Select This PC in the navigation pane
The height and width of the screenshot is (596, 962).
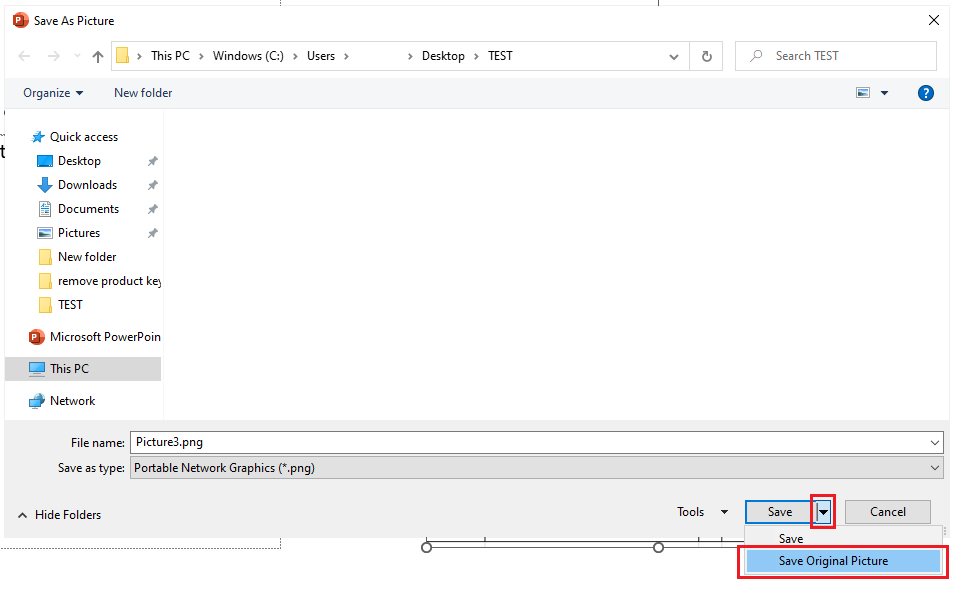point(70,368)
